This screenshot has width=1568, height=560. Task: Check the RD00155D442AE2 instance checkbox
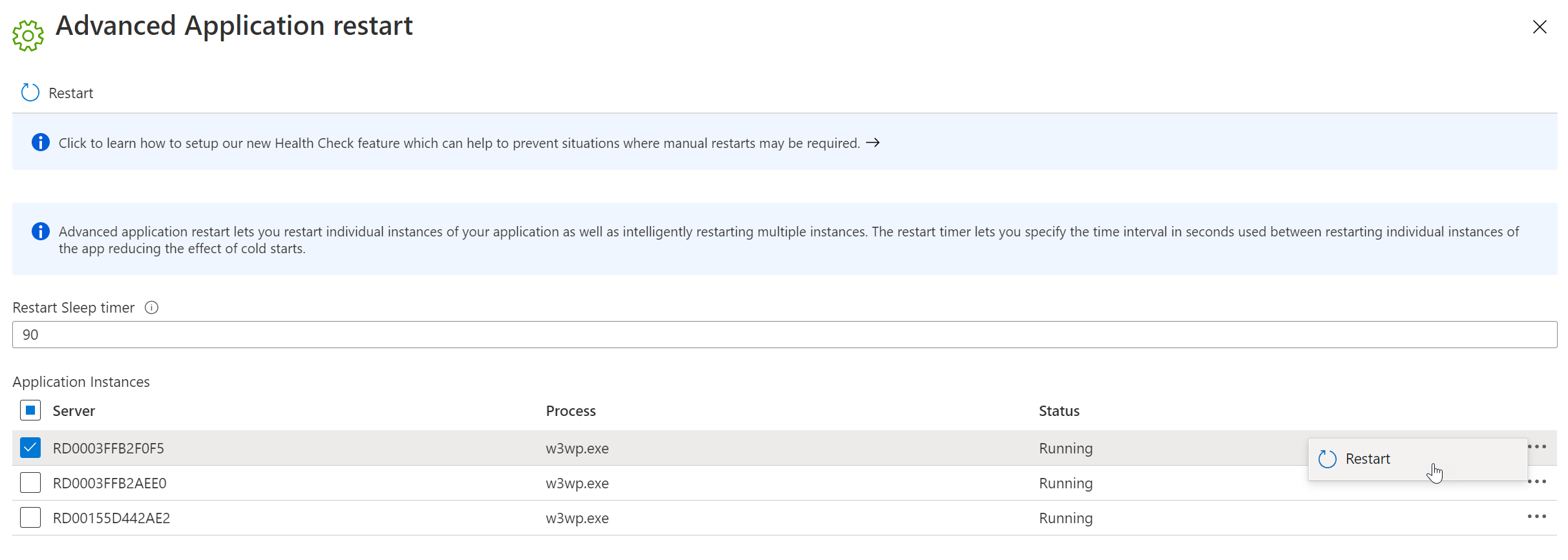coord(30,517)
